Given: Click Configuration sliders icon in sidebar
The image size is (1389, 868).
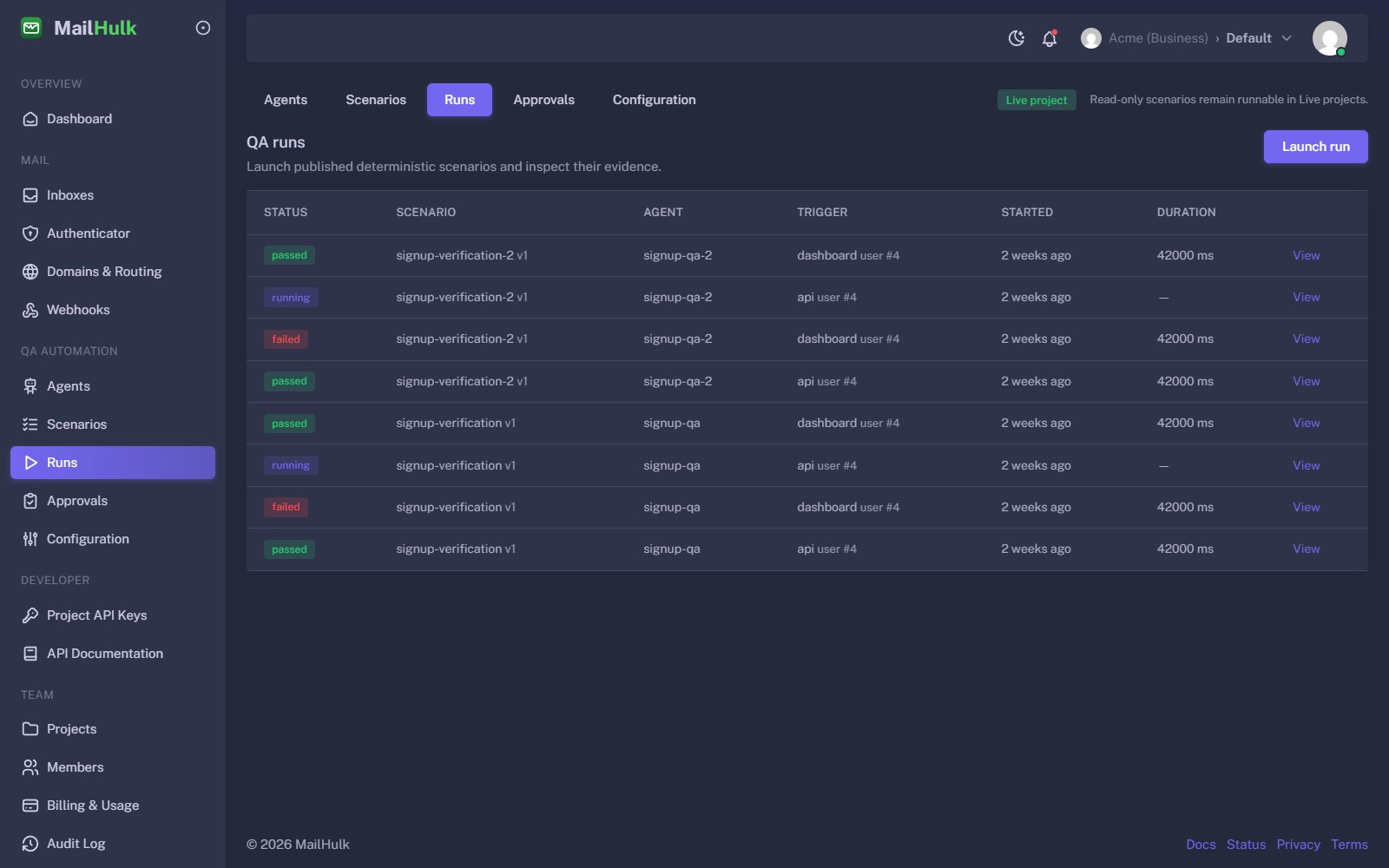Looking at the screenshot, I should tap(30, 539).
